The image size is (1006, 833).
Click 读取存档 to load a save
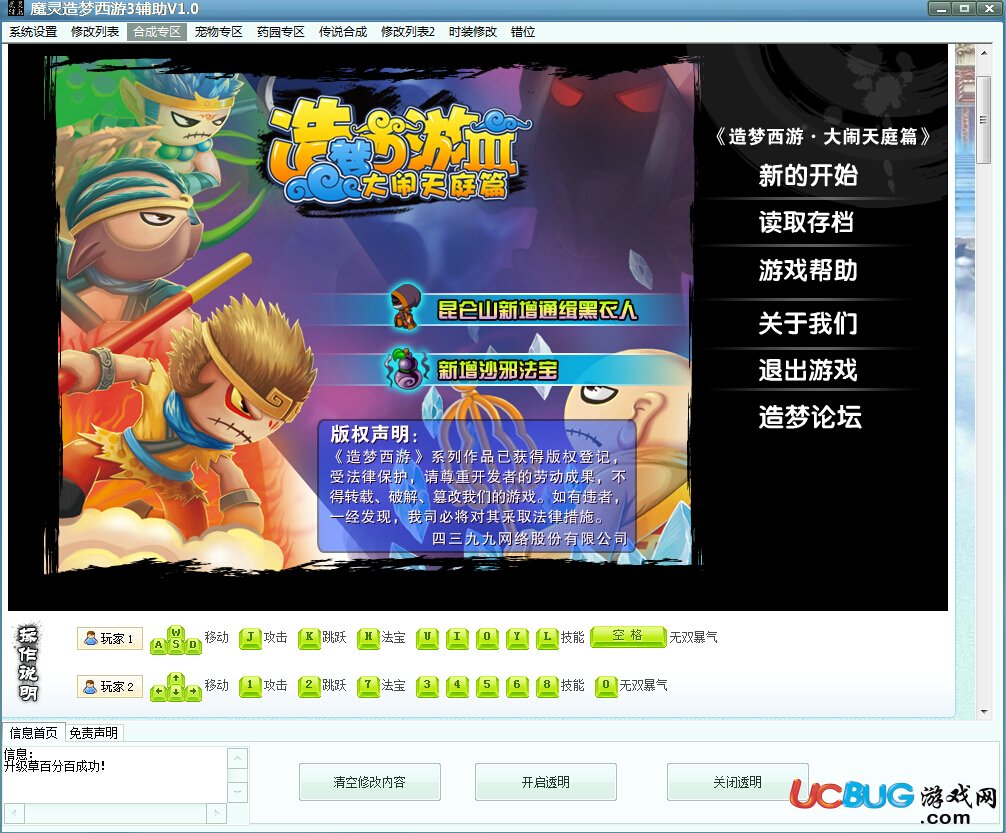(x=806, y=222)
